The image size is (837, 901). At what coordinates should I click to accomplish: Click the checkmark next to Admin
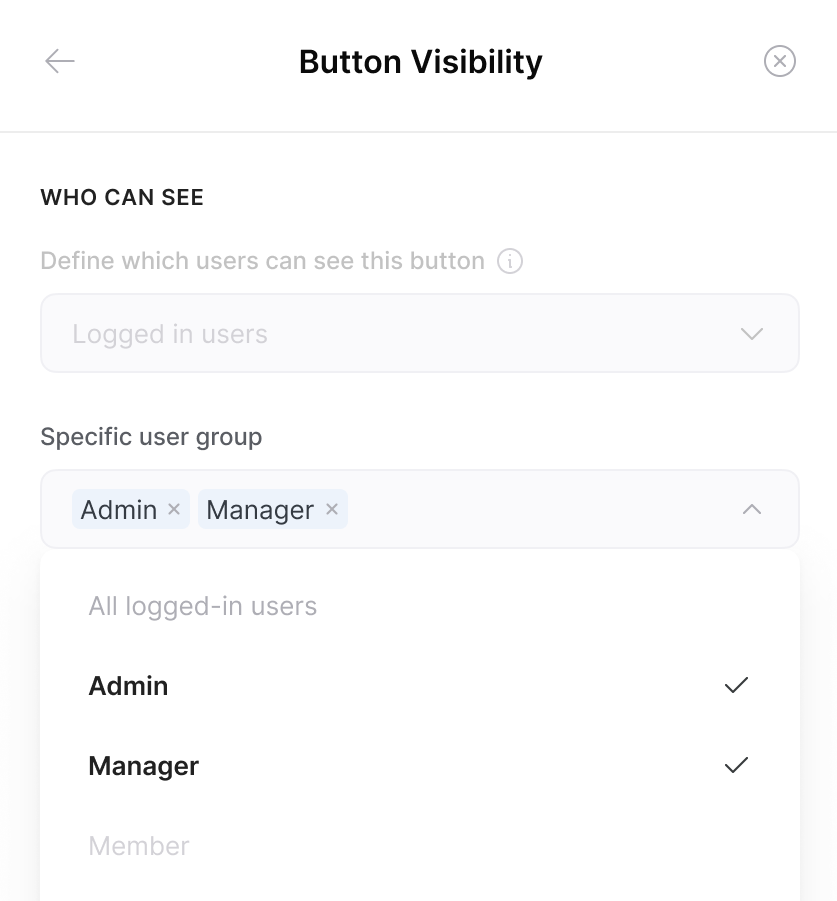(x=736, y=685)
